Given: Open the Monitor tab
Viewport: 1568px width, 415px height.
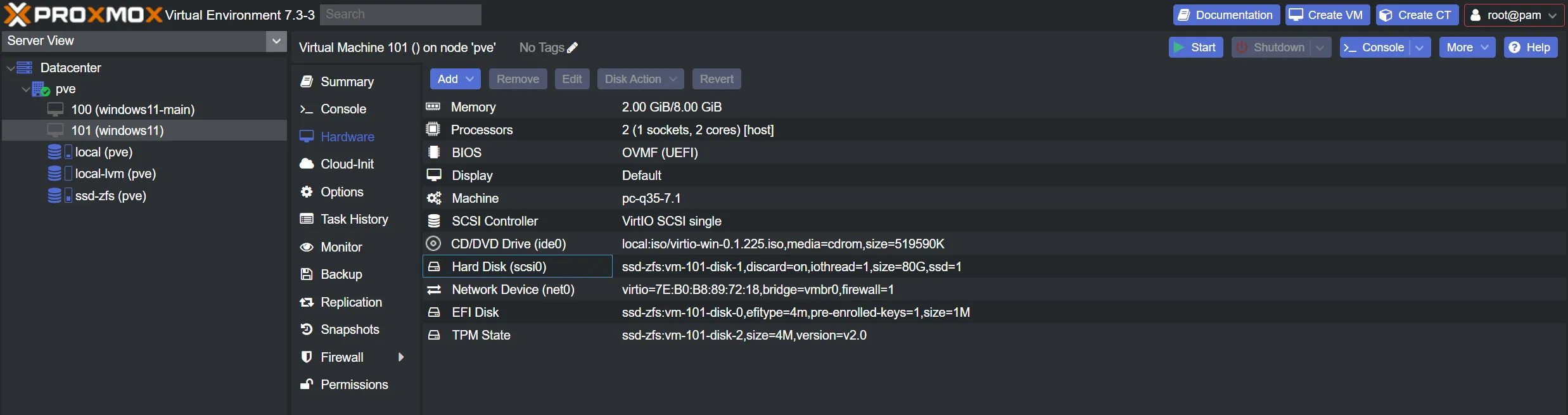Looking at the screenshot, I should click(x=356, y=247).
